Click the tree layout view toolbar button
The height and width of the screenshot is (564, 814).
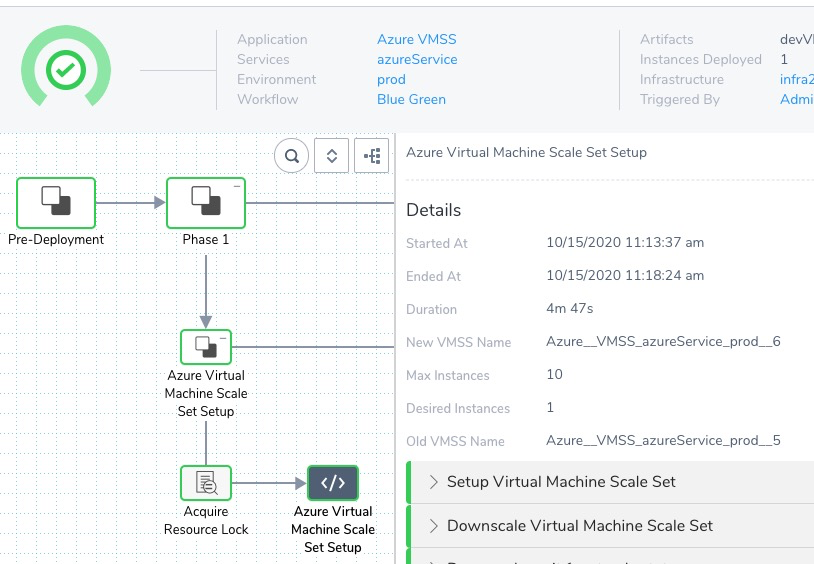pyautogui.click(x=372, y=155)
